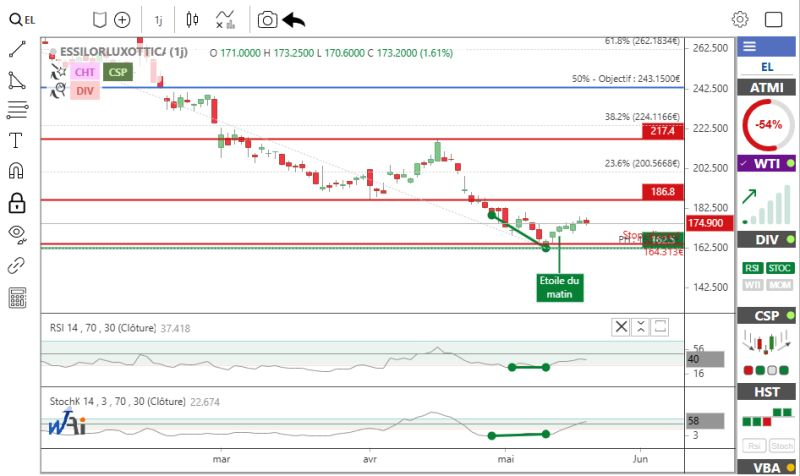Click the 23.6% Fibonacci level label
800x476 pixels.
pyautogui.click(x=642, y=164)
